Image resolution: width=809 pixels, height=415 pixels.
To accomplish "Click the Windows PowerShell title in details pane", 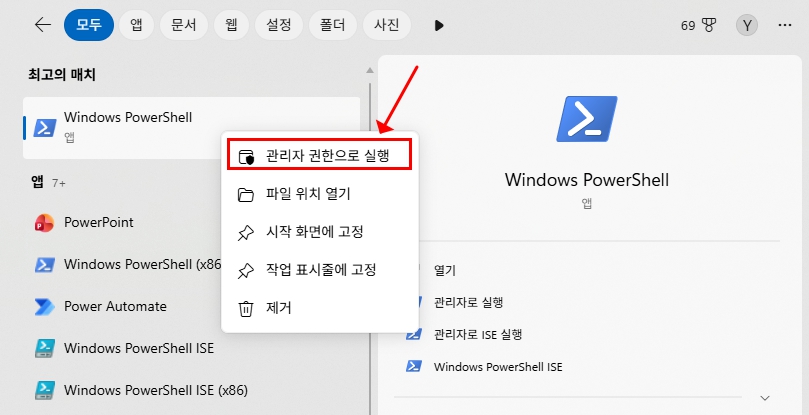I will point(587,180).
